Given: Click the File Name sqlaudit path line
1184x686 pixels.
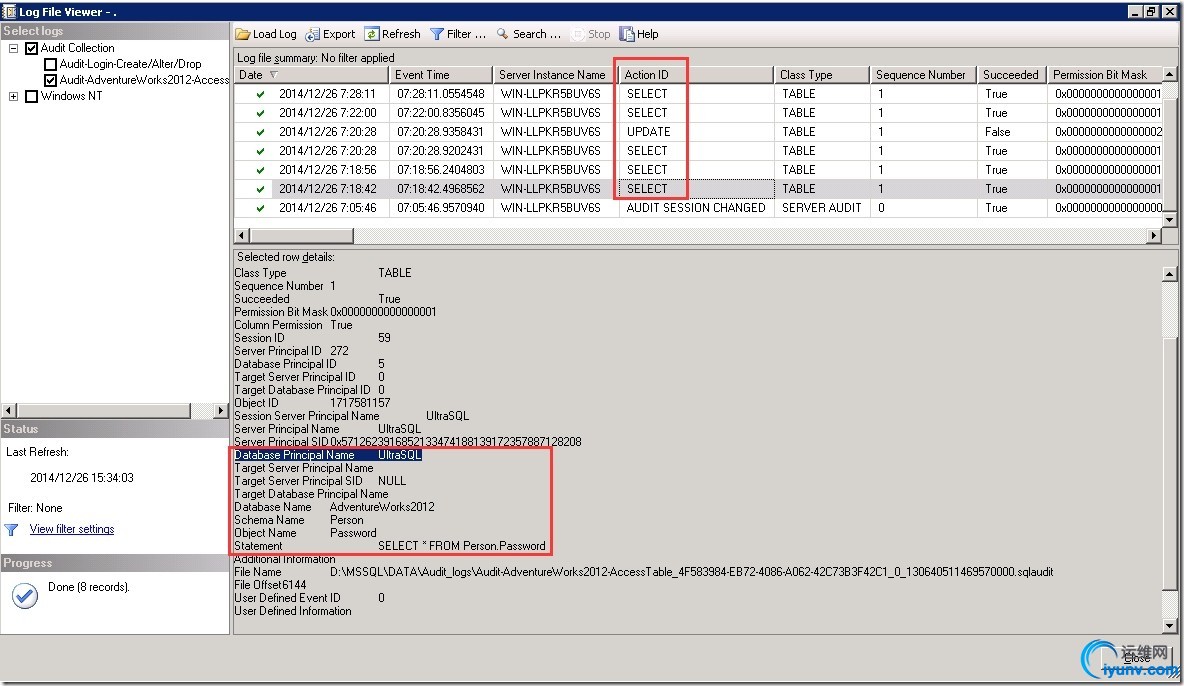Looking at the screenshot, I should tap(643, 572).
